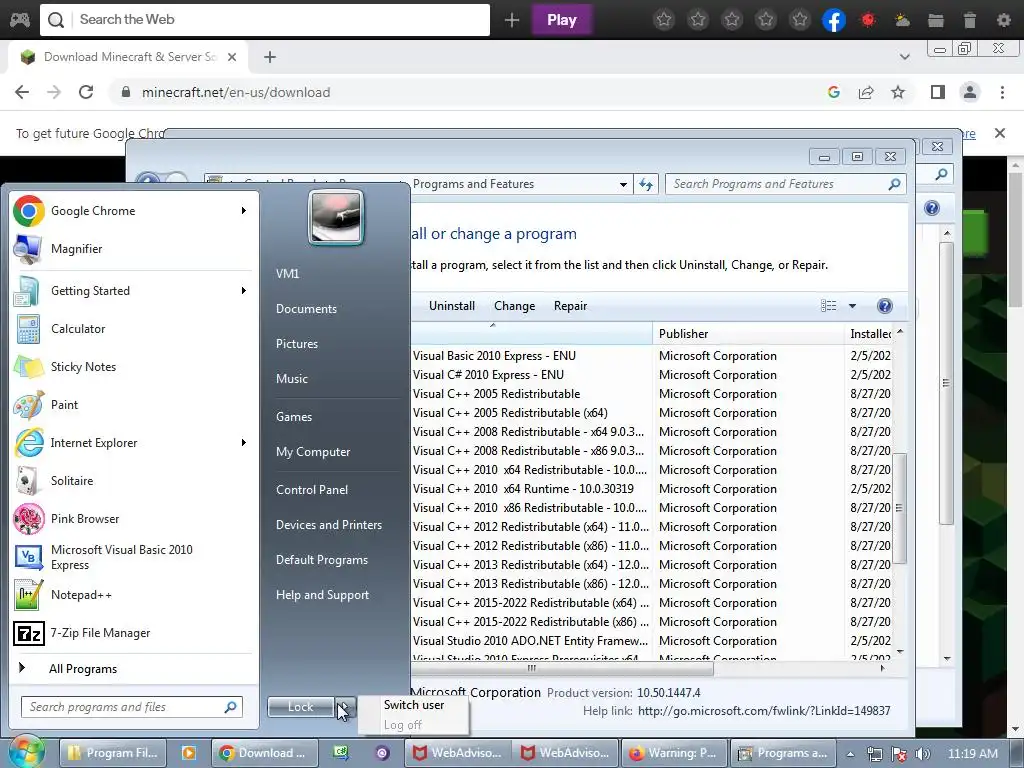
Task: Click the plus icon beside Search the Web
Action: (512, 20)
